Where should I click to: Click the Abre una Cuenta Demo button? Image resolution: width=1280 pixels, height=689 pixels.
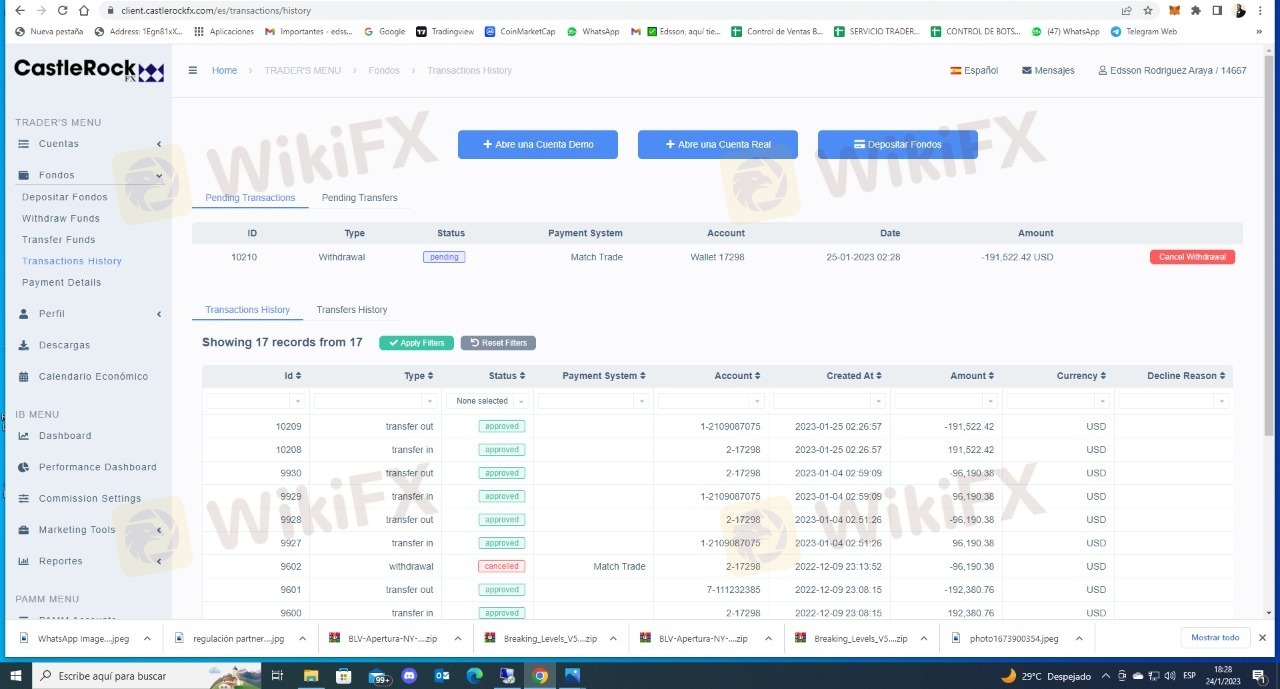click(x=538, y=144)
